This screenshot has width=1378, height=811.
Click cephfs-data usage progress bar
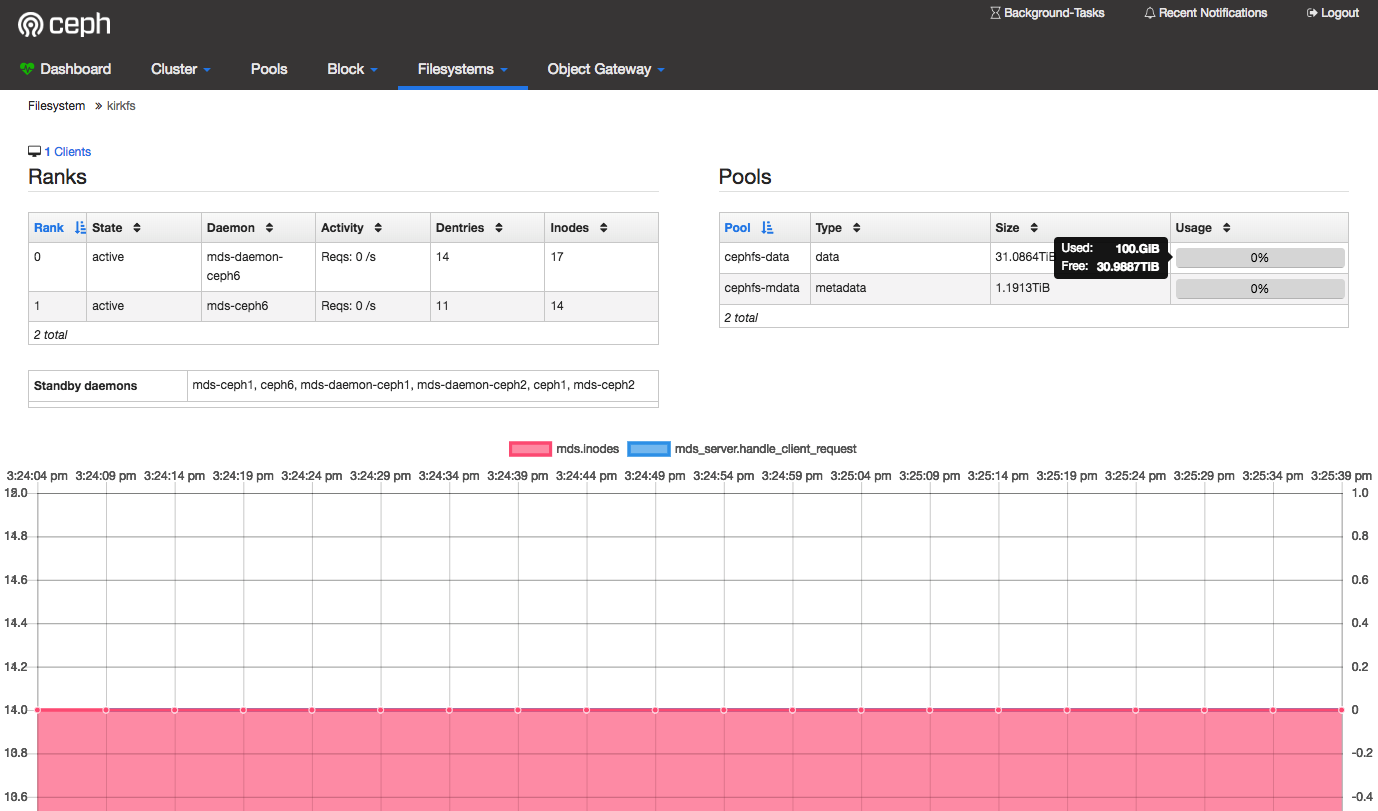coord(1259,258)
